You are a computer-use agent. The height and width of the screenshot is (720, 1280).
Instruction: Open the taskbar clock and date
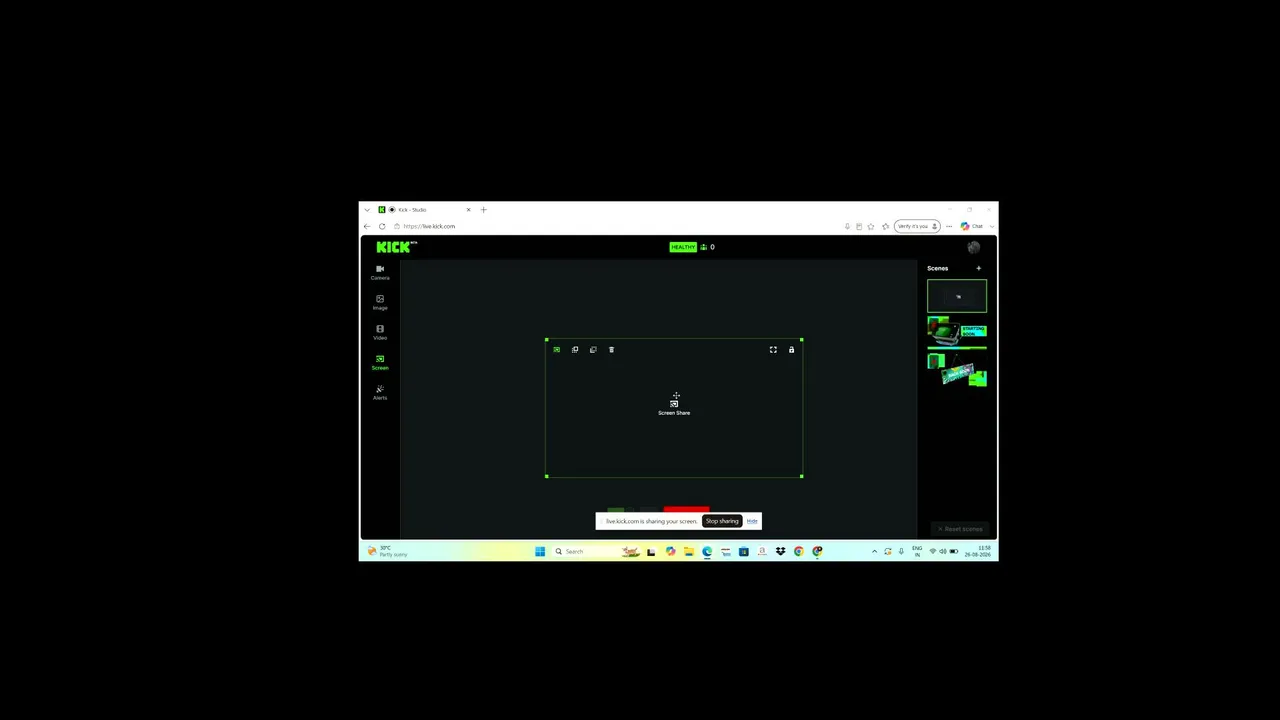tap(978, 551)
